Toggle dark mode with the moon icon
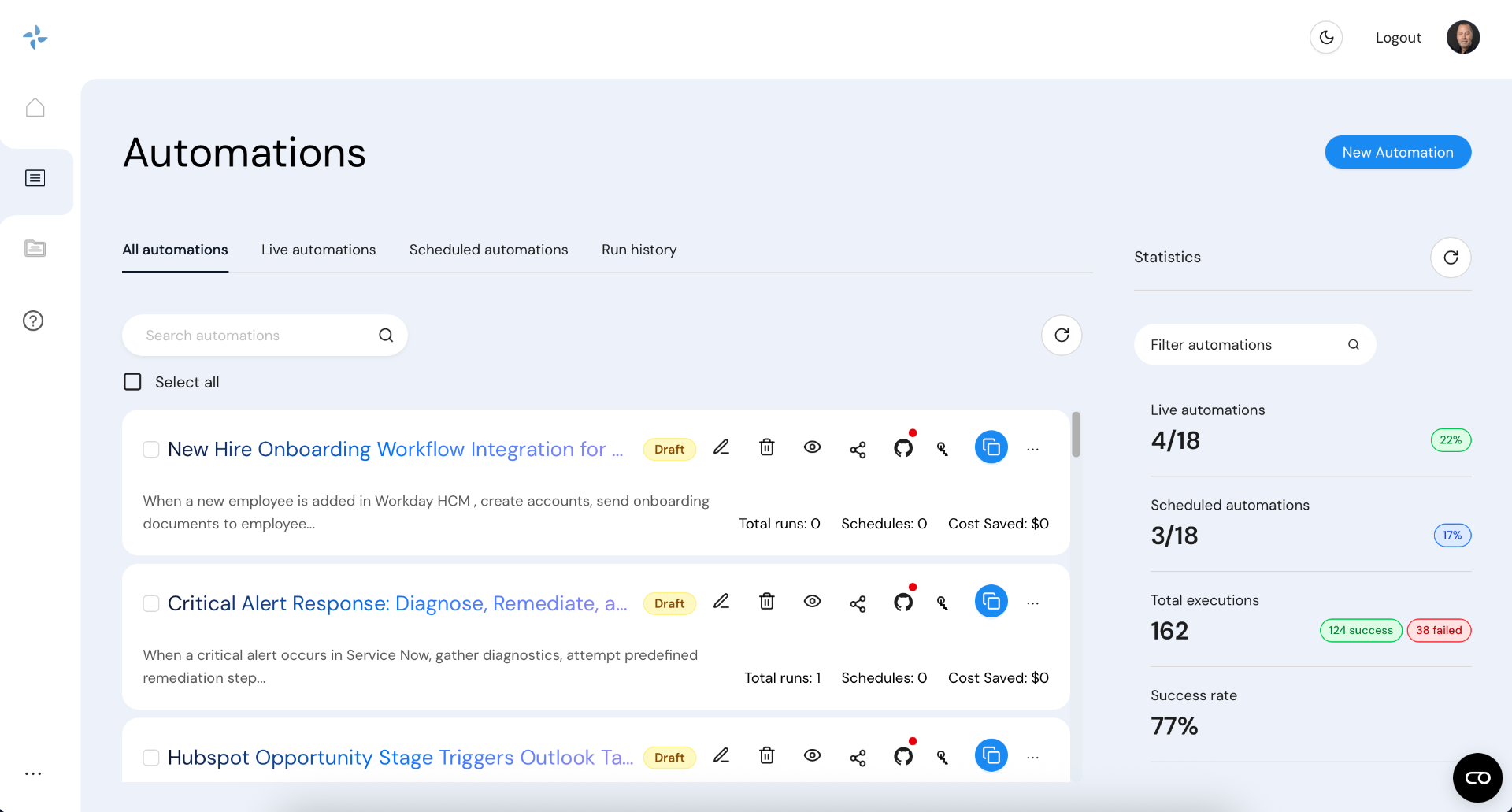 pos(1326,37)
